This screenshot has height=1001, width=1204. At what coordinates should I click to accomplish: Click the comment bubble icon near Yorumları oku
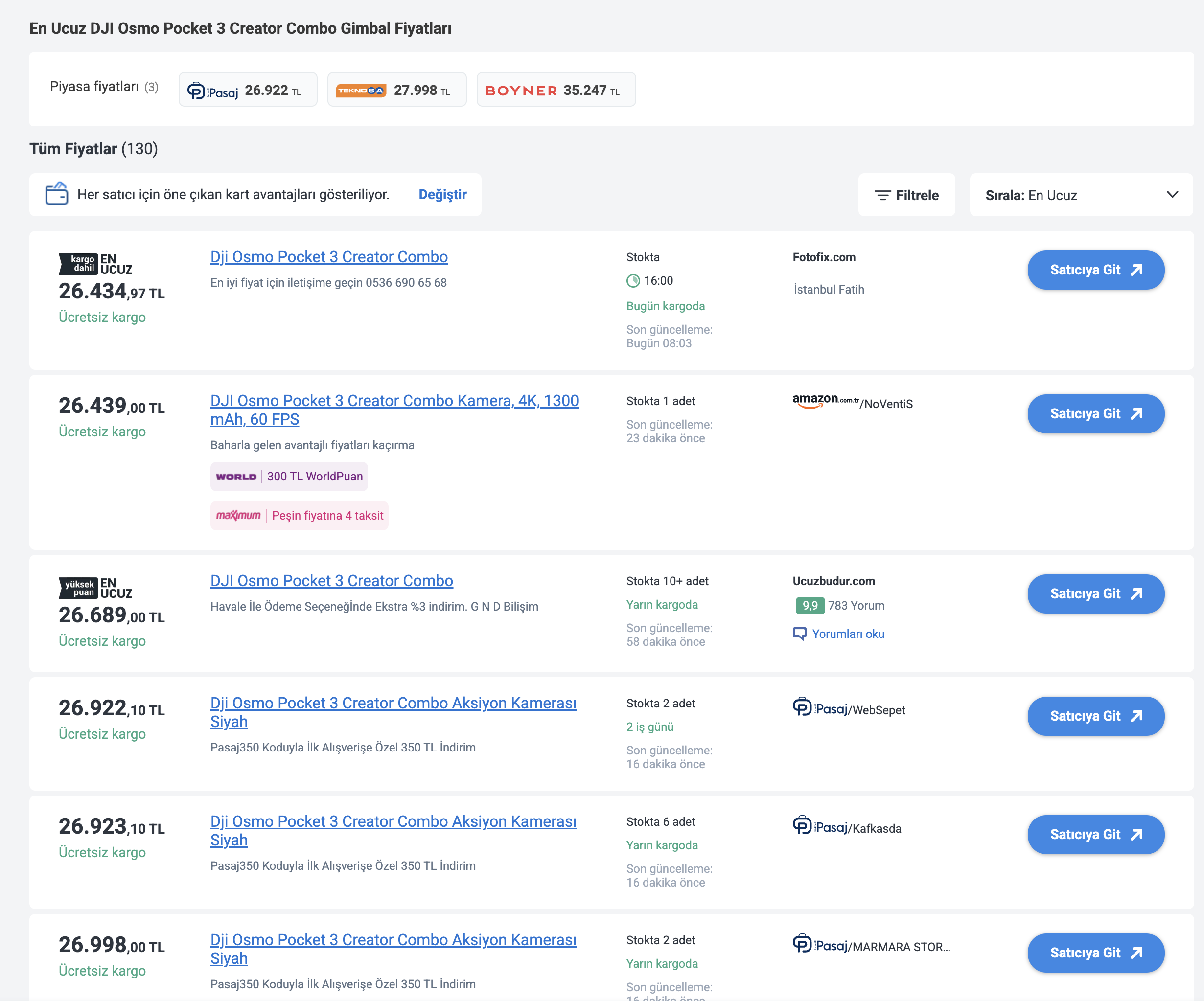(x=799, y=634)
